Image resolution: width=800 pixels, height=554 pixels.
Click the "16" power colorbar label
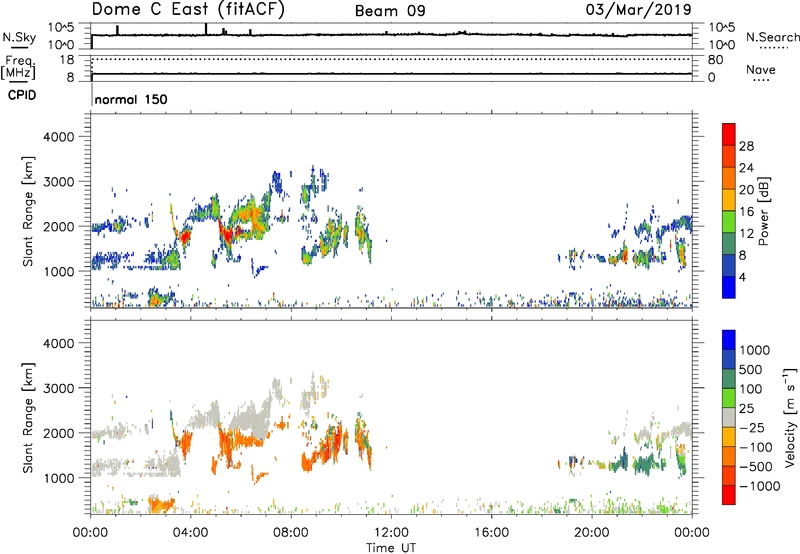pyautogui.click(x=746, y=212)
